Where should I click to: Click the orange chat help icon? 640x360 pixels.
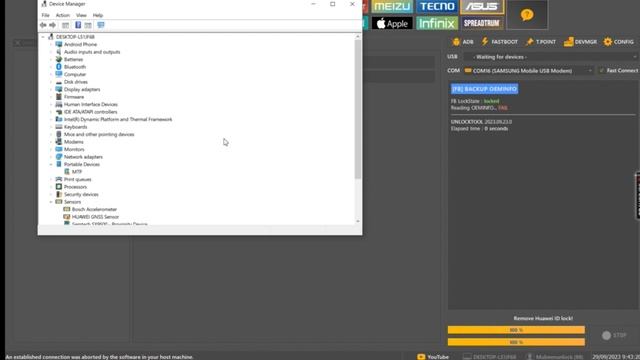pyautogui.click(x=527, y=15)
